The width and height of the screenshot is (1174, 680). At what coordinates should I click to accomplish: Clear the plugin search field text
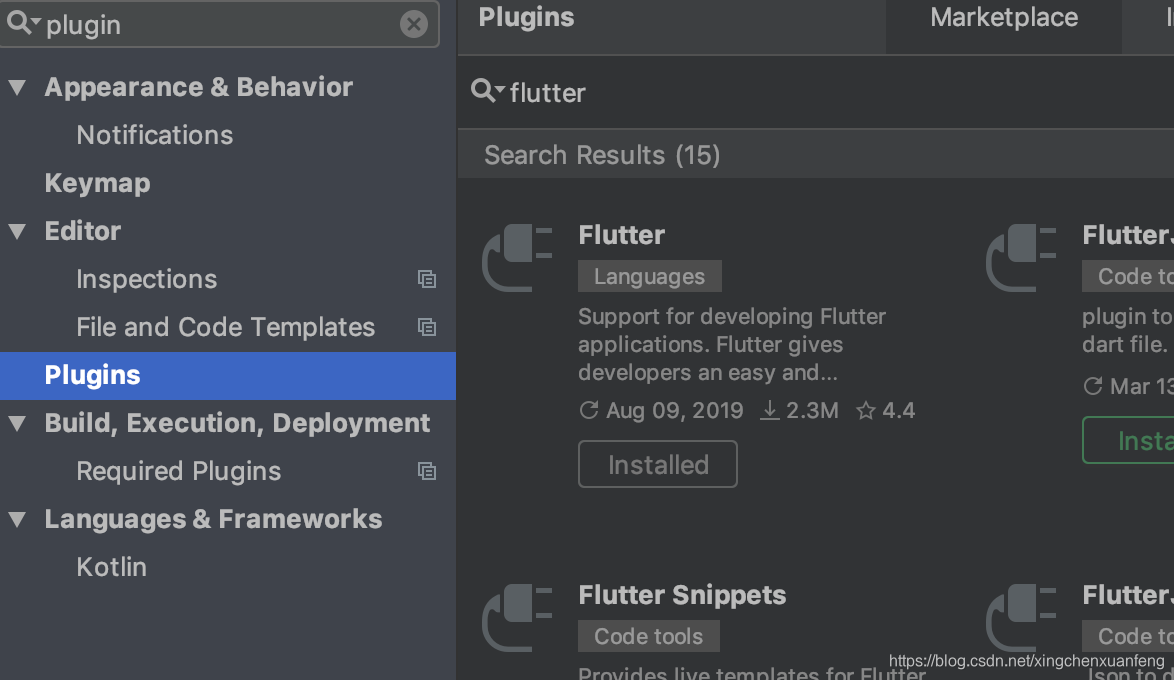(x=414, y=24)
